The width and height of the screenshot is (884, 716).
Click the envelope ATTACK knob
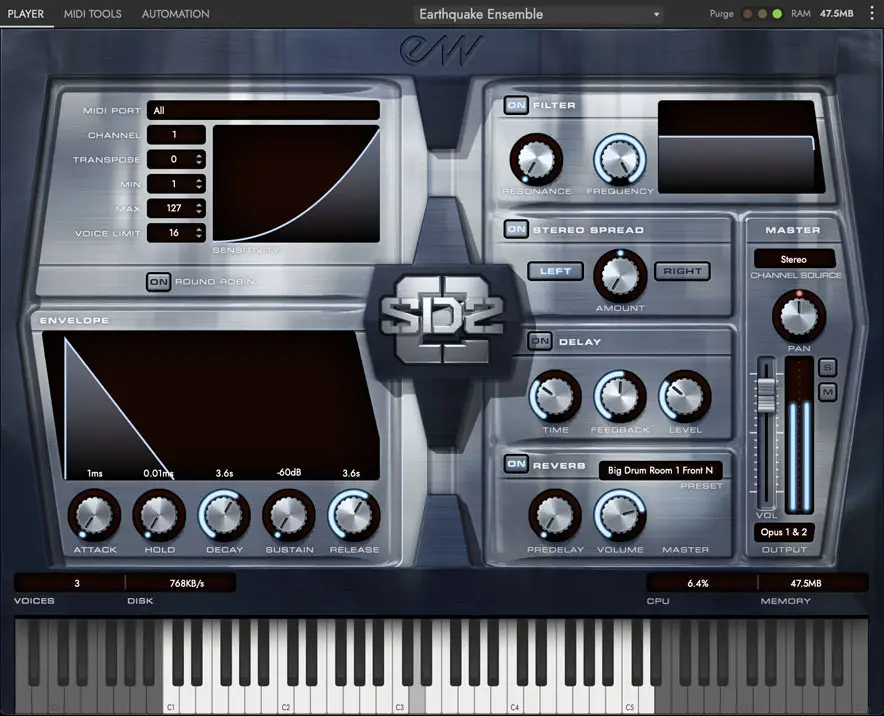pyautogui.click(x=94, y=515)
